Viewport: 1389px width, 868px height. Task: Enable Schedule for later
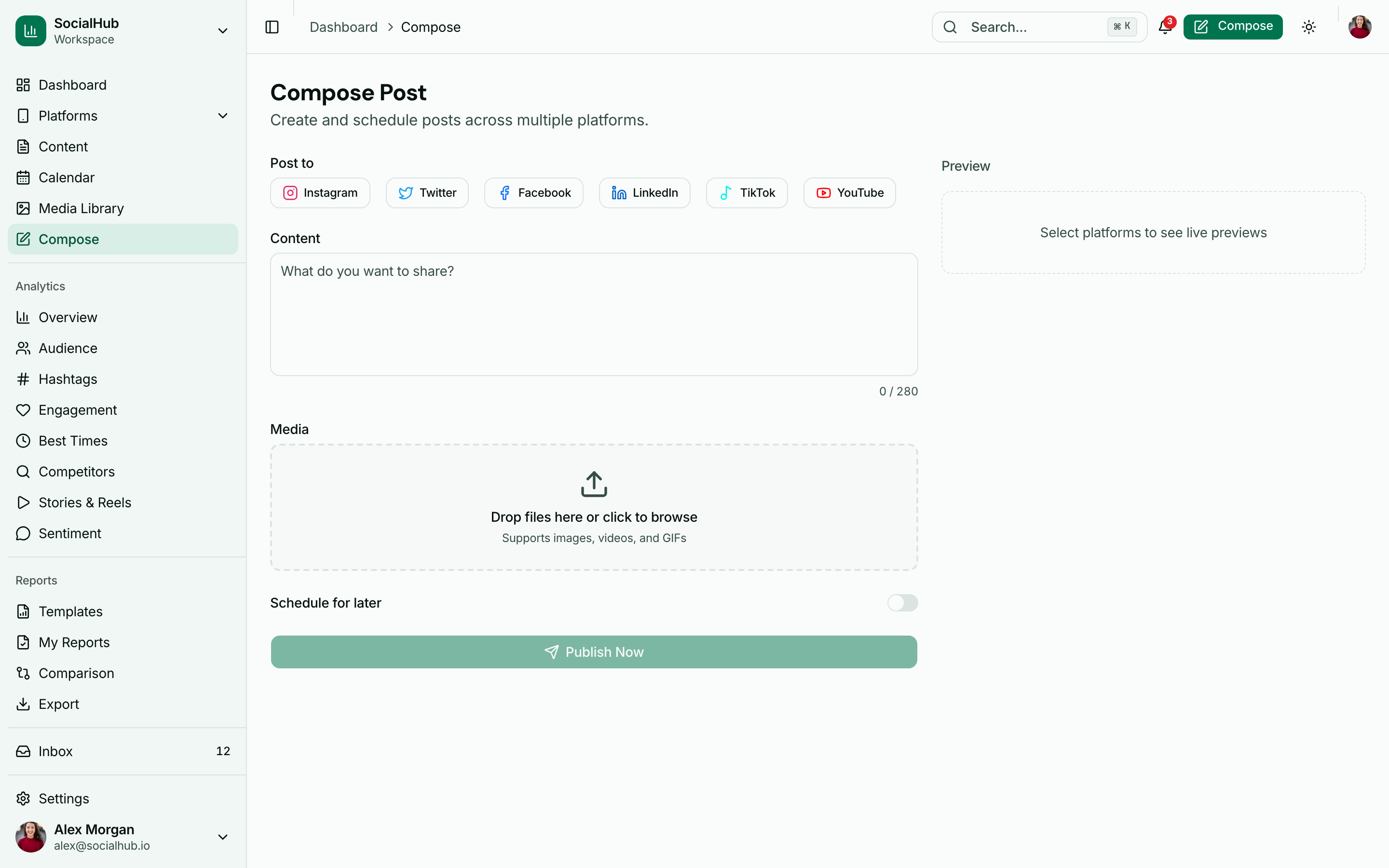coord(902,603)
